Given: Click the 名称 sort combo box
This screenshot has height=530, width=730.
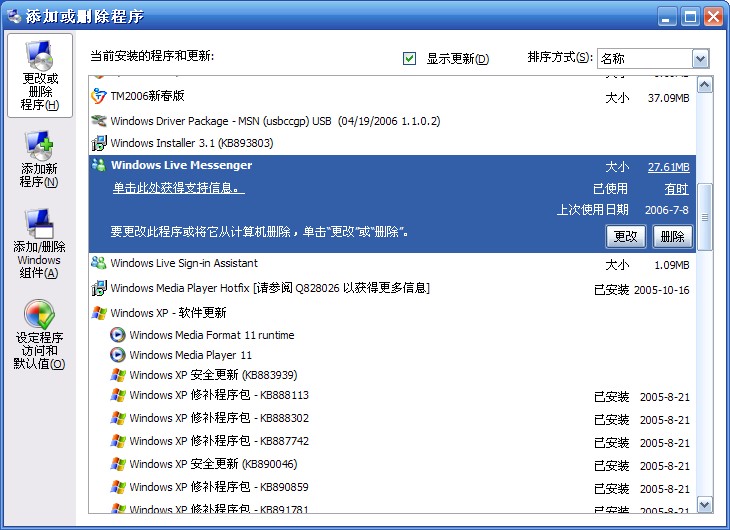Looking at the screenshot, I should point(653,59).
